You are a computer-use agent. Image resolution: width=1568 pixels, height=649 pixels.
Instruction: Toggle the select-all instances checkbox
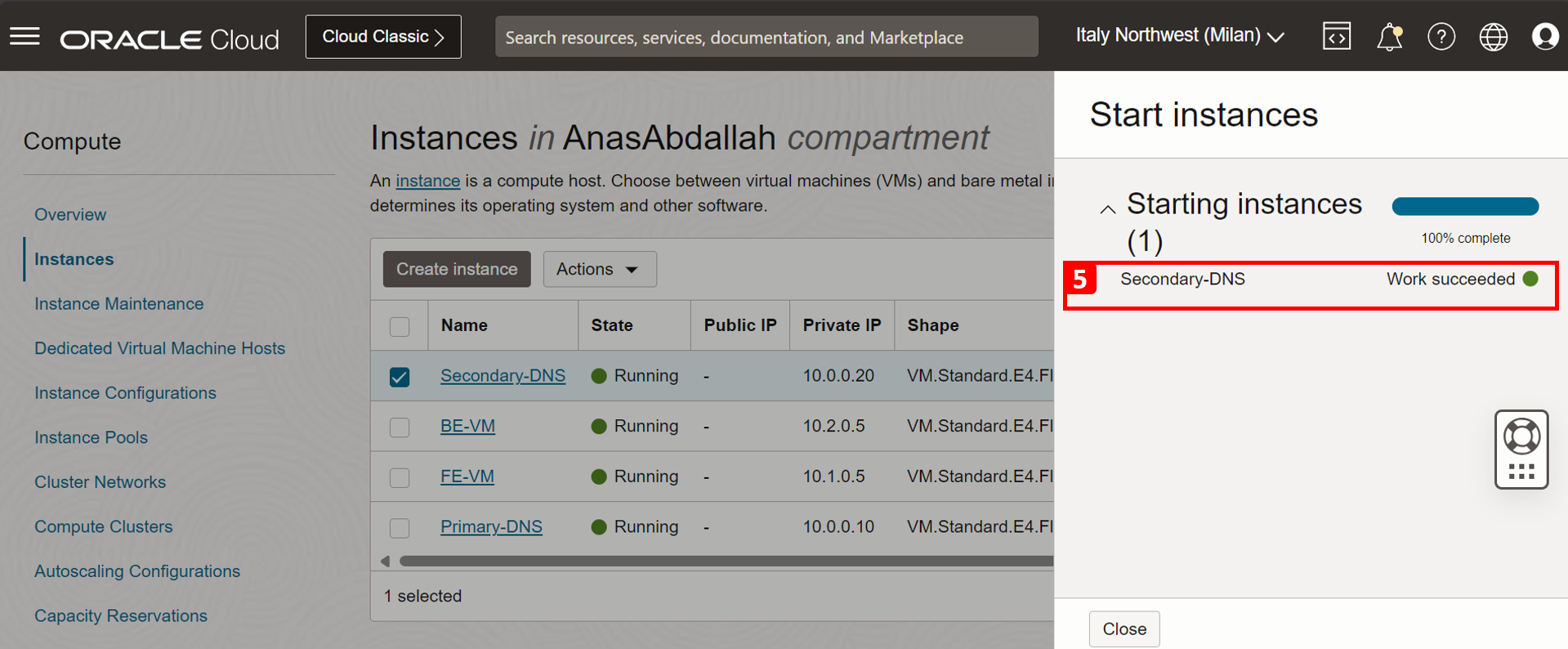point(400,326)
